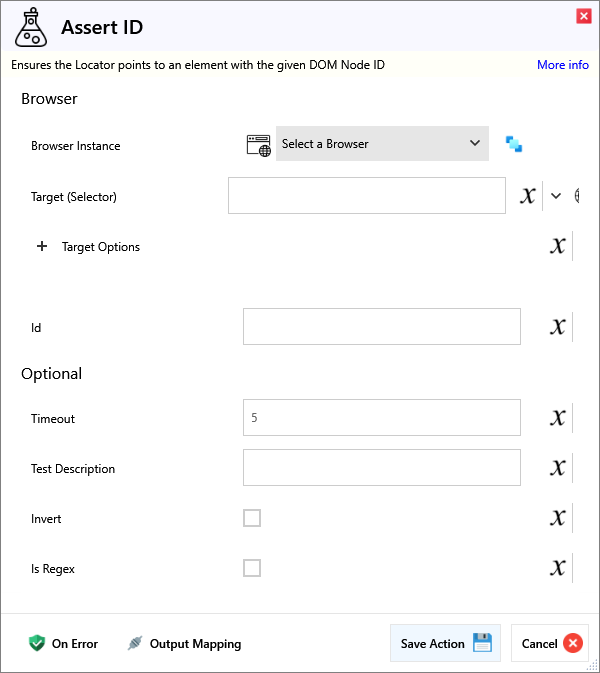The height and width of the screenshot is (673, 600).
Task: Click the blue browser instance icon
Action: pos(514,144)
